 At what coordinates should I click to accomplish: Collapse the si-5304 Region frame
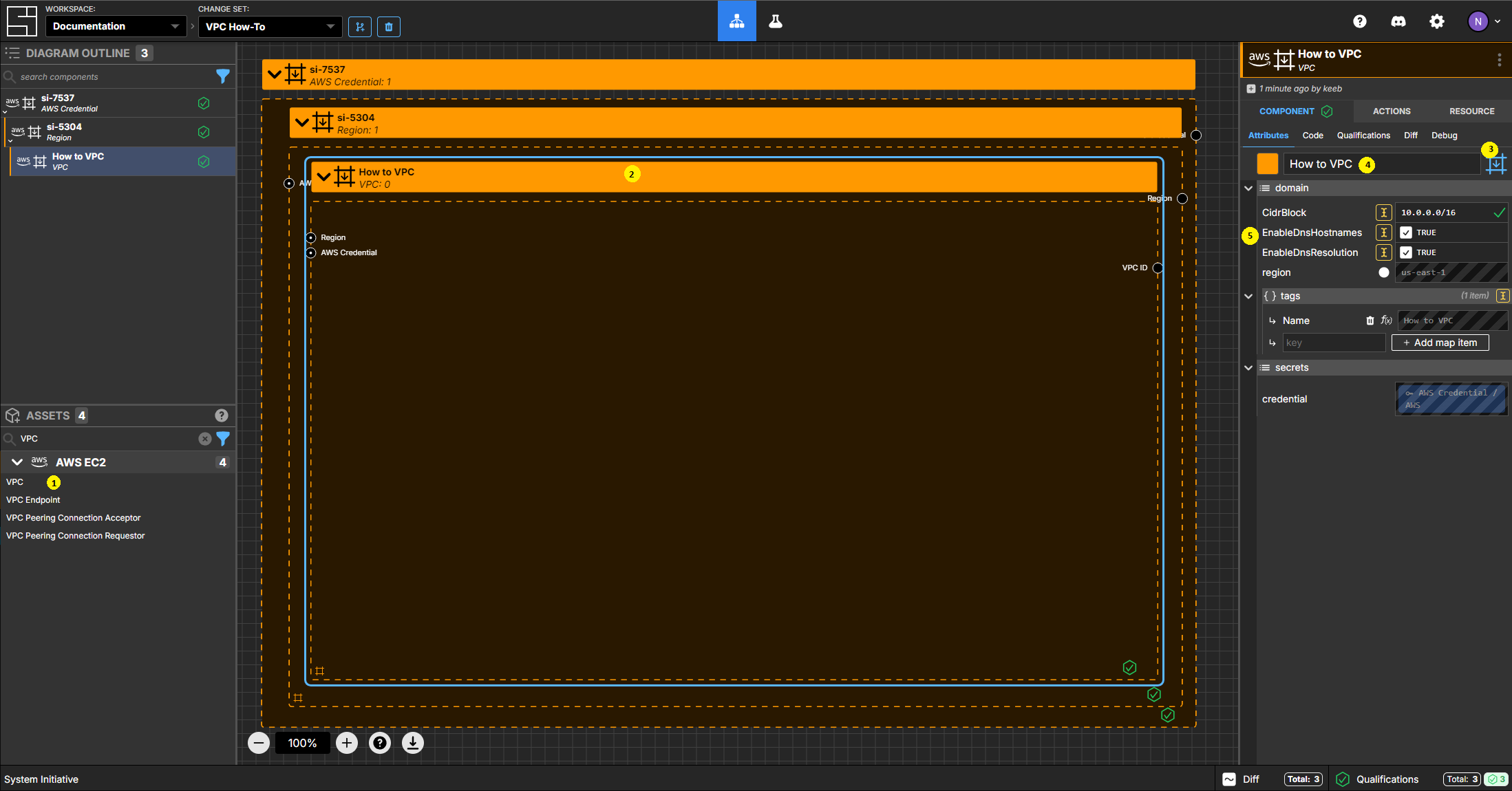point(301,122)
